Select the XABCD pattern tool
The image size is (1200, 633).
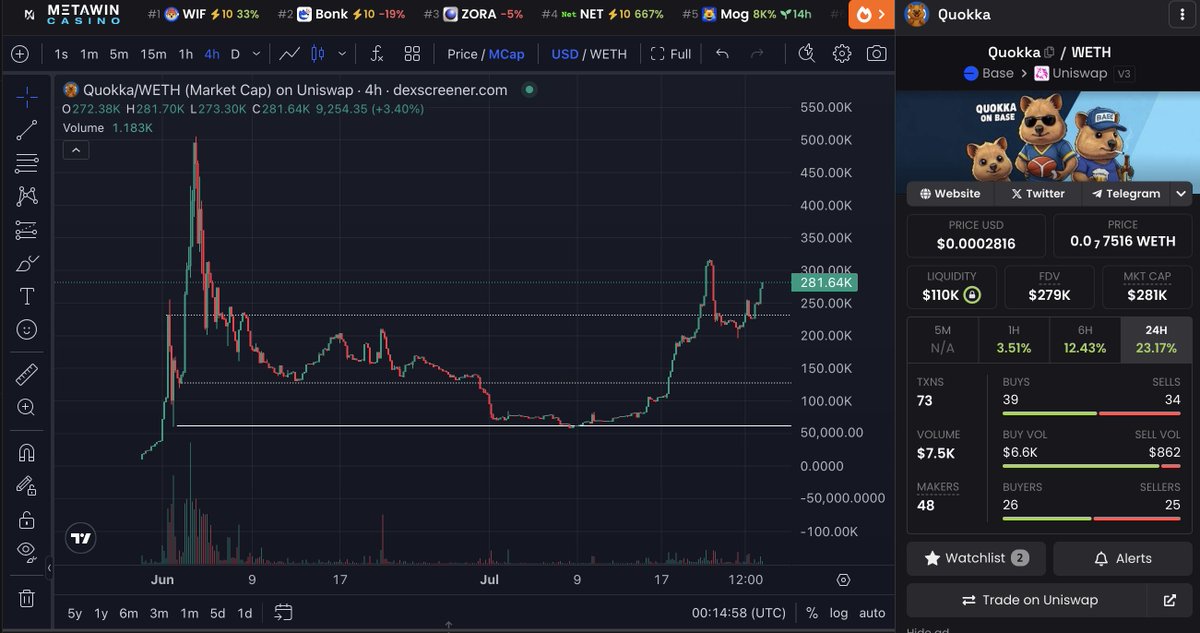pyautogui.click(x=27, y=196)
